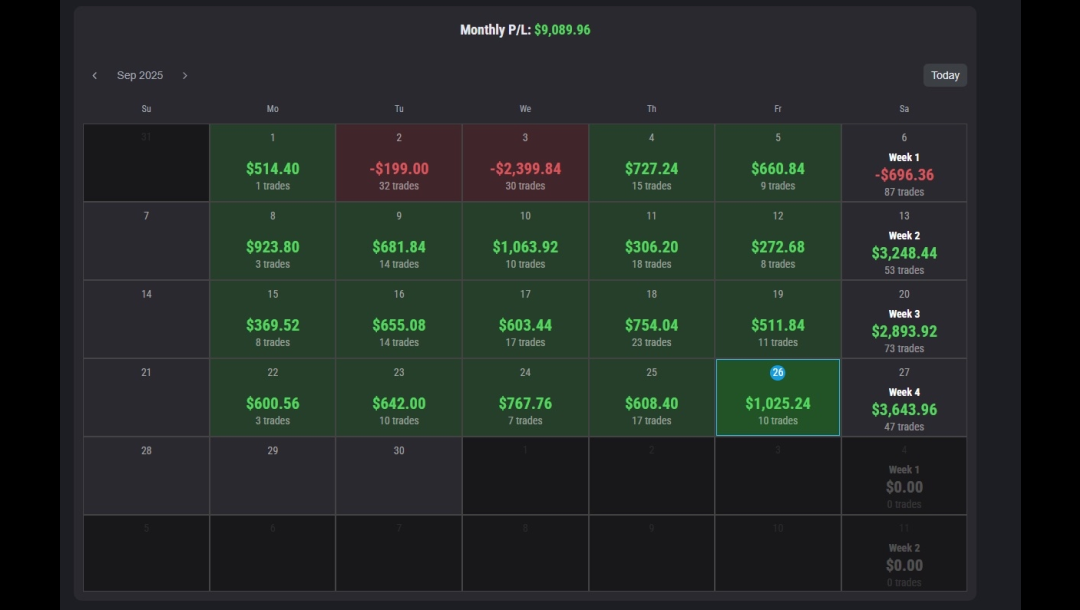Open September 11 with $306.20
Screen dimensions: 1080x610
[x=652, y=241]
